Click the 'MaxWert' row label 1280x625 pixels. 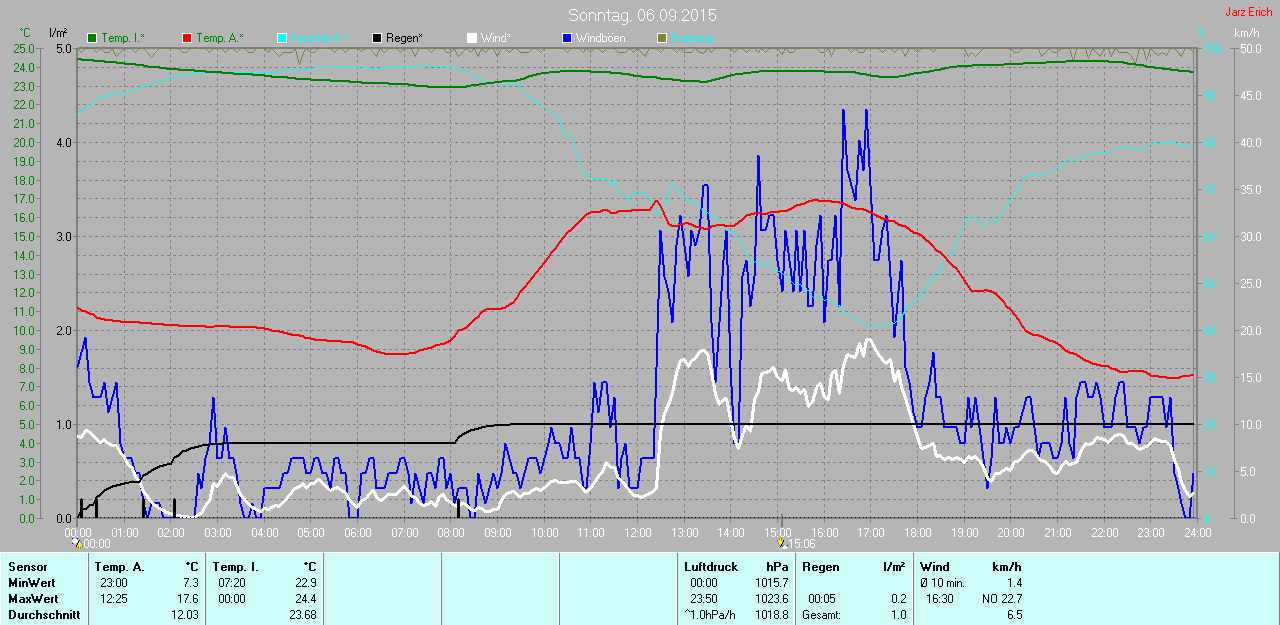[32, 598]
